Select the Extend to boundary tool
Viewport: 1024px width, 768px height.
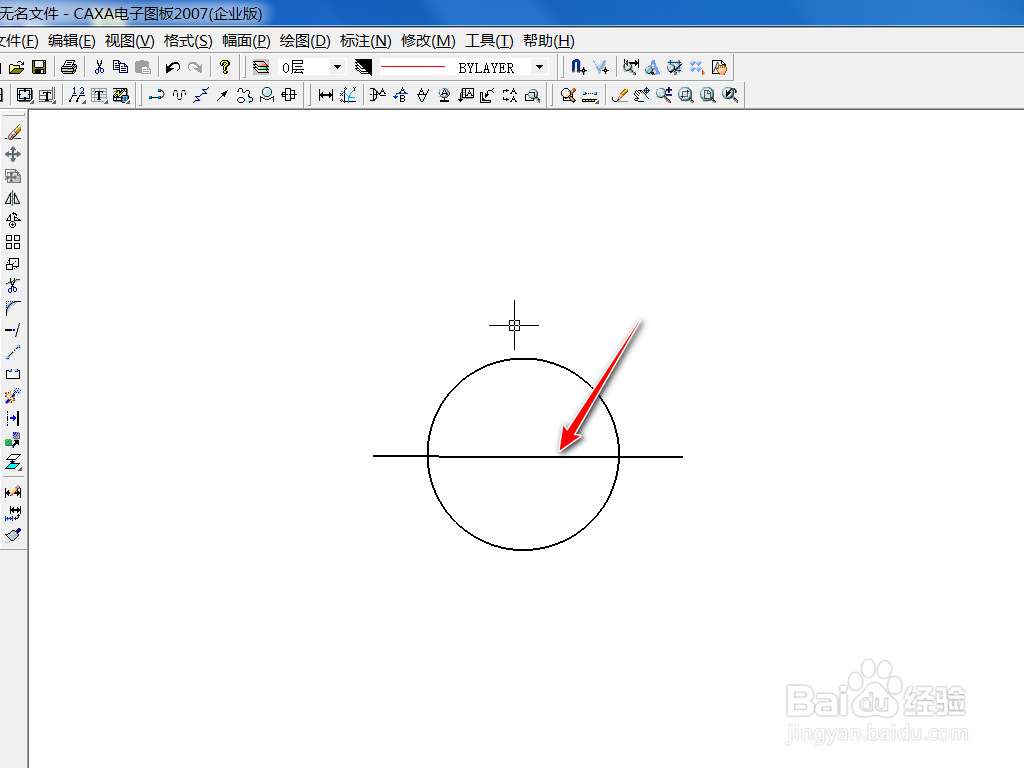coord(13,330)
